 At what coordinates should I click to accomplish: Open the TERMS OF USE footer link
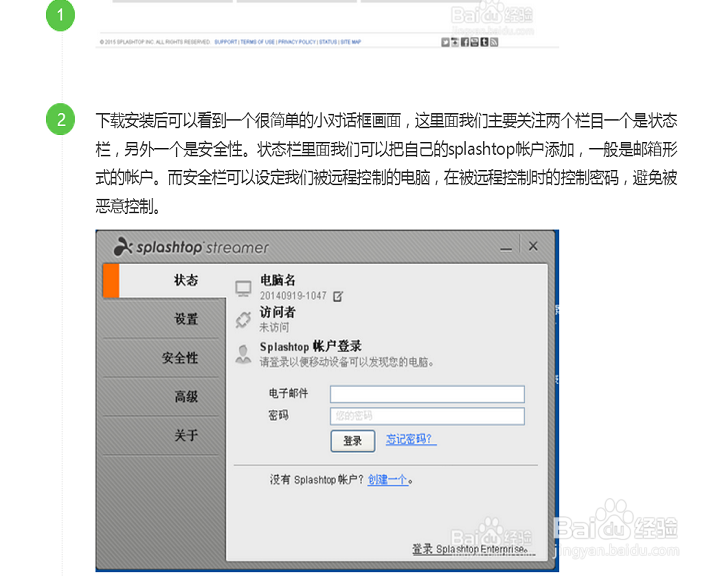pyautogui.click(x=258, y=42)
